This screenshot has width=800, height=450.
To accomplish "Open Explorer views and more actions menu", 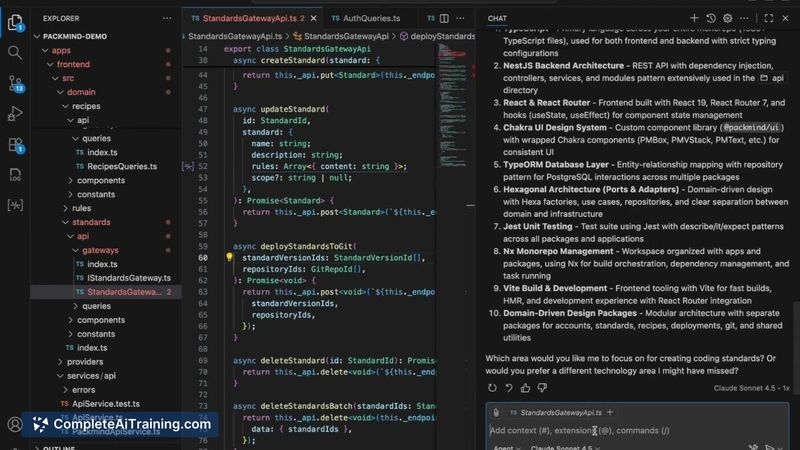I will pyautogui.click(x=167, y=18).
